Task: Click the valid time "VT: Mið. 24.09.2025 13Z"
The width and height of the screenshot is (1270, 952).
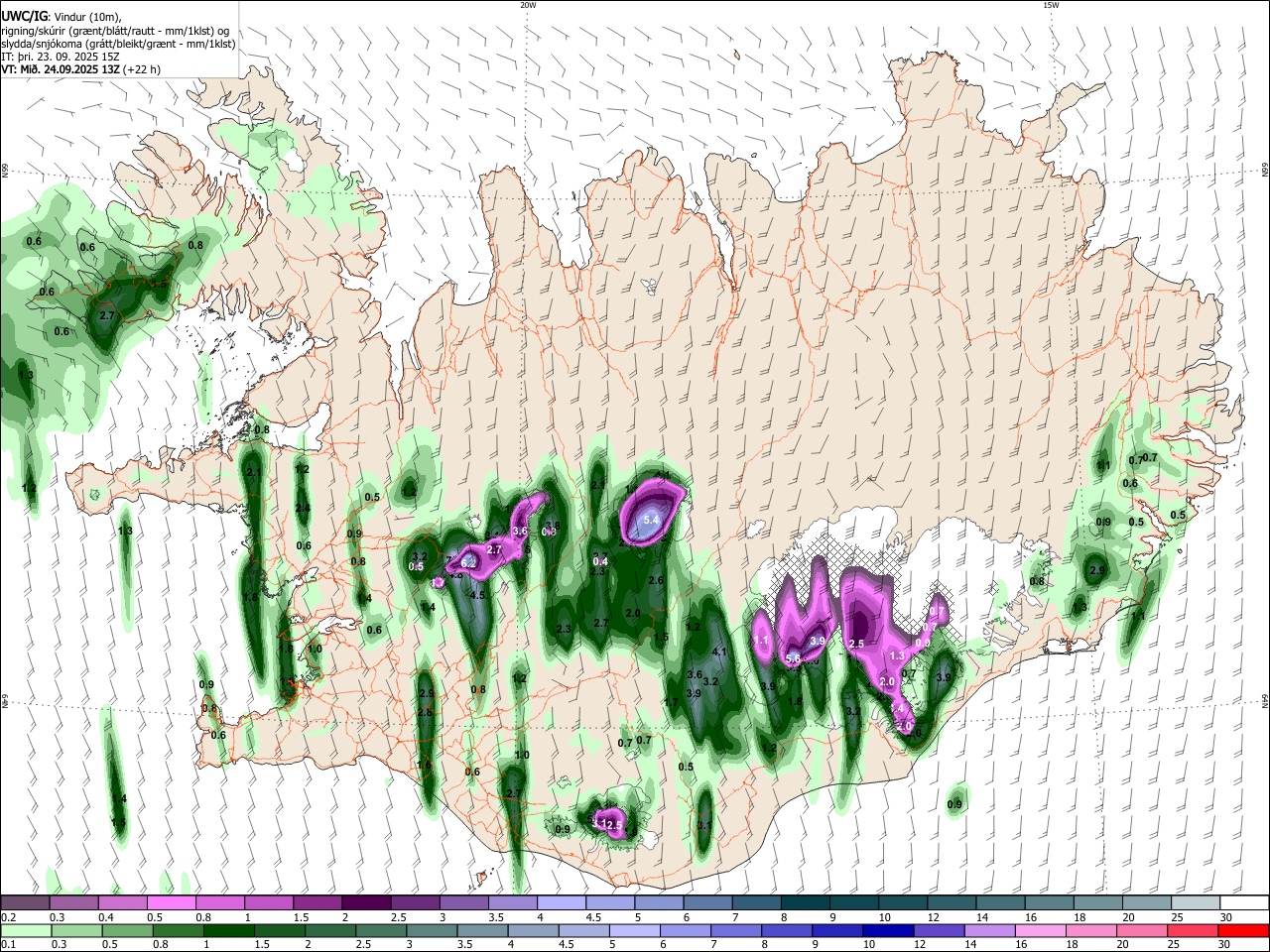Action: pyautogui.click(x=61, y=69)
